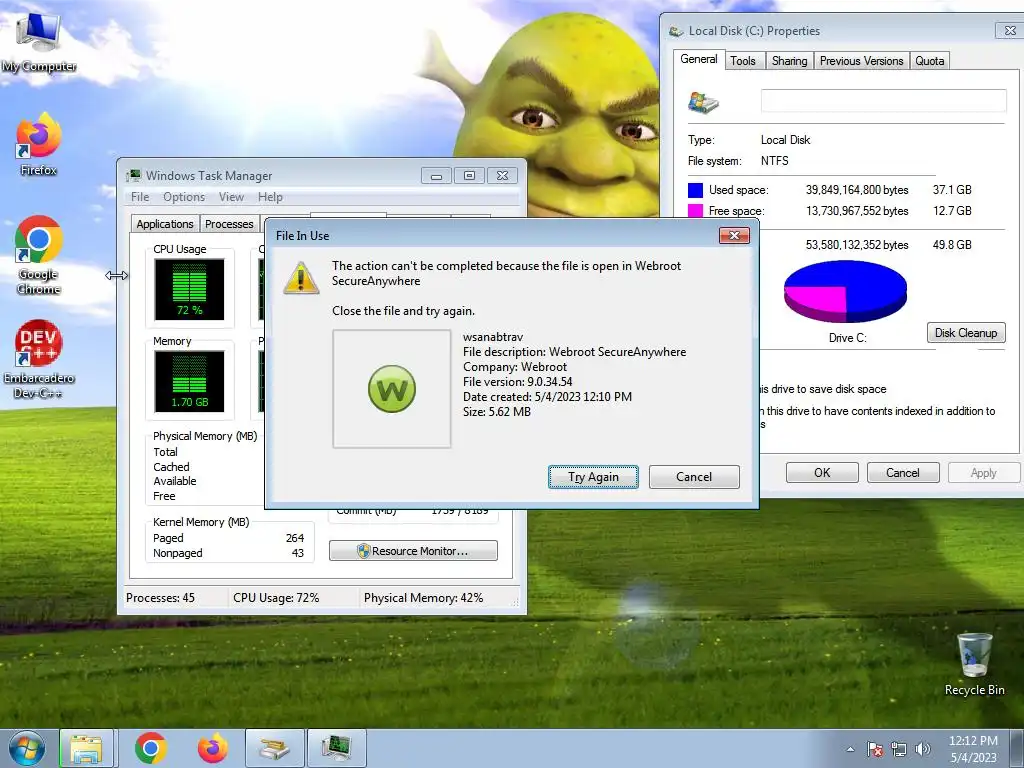Open the Help menu in Task Manager
The width and height of the screenshot is (1024, 768).
[x=270, y=197]
